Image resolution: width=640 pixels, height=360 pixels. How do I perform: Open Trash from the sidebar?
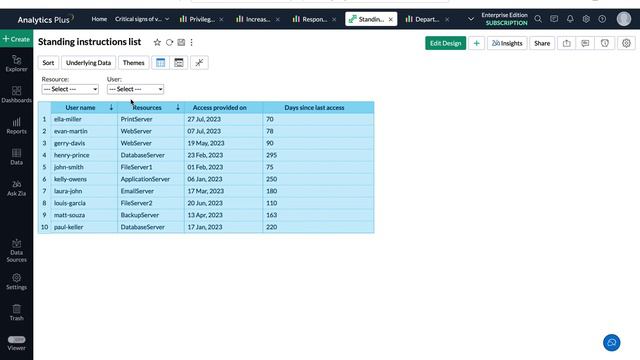16,313
